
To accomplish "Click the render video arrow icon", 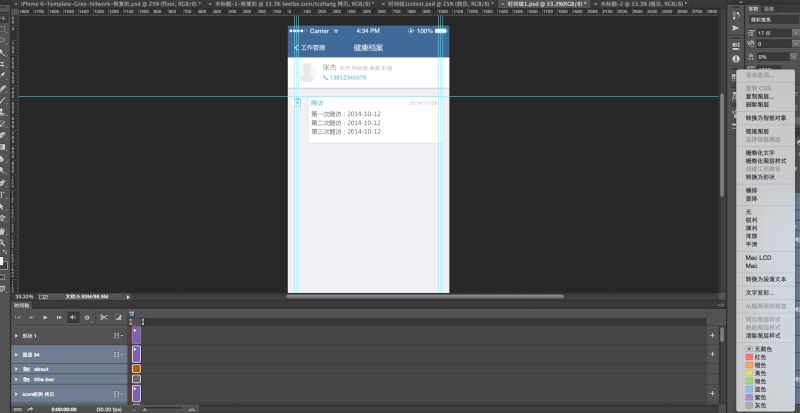I will coord(30,409).
